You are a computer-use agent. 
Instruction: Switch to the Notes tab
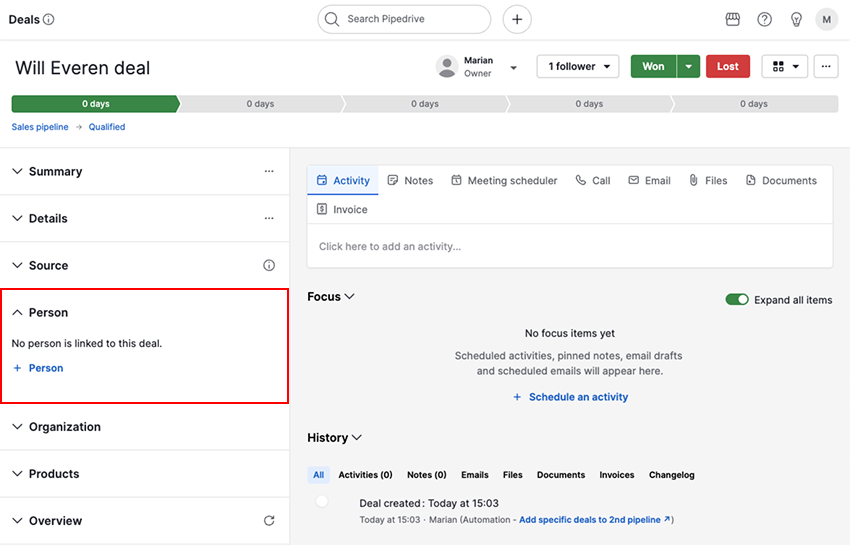click(410, 181)
